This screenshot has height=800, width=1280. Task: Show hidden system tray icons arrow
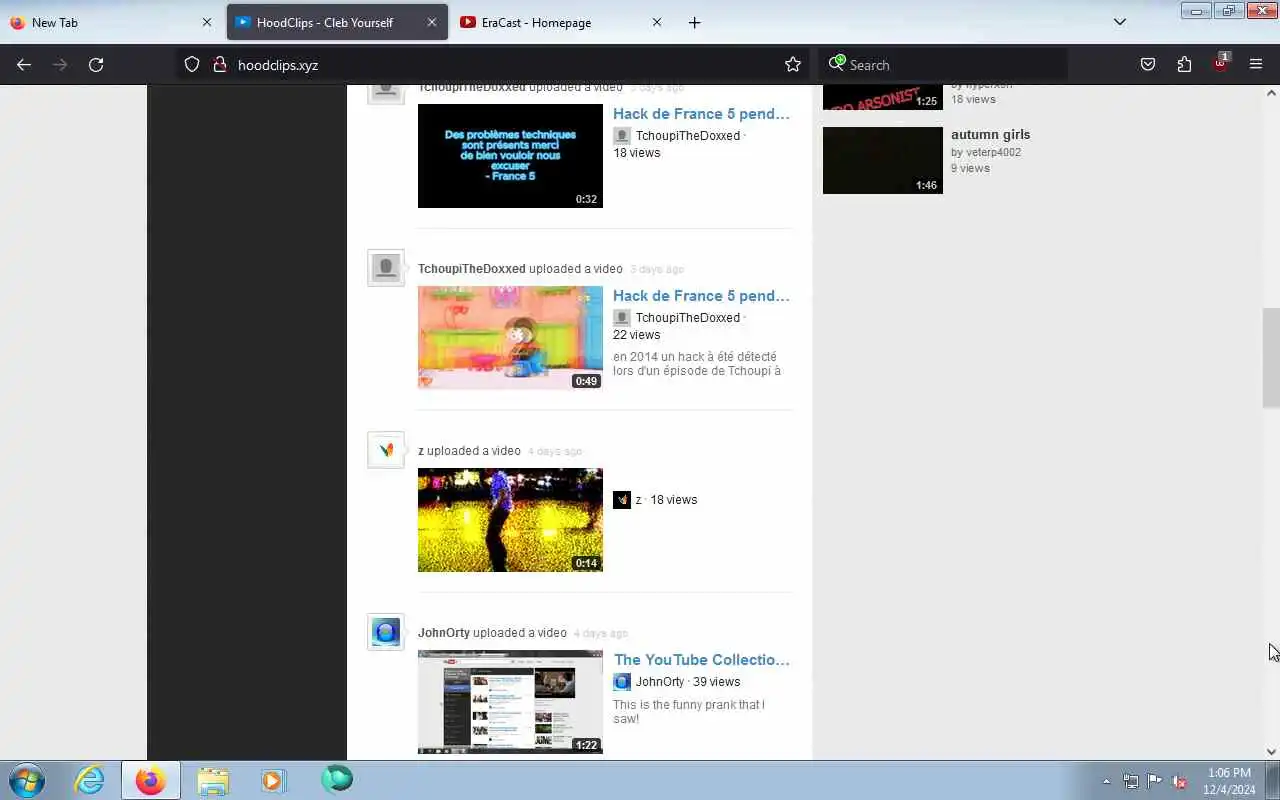pos(1106,781)
